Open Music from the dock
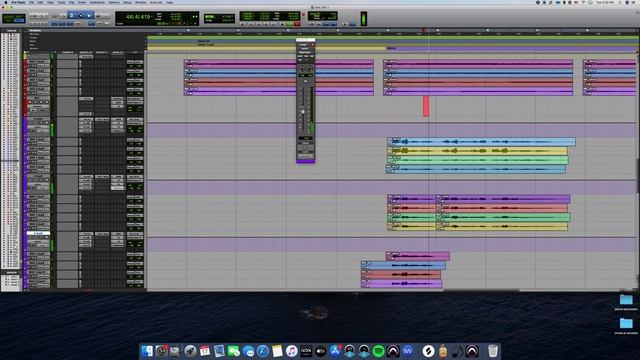 (291, 351)
